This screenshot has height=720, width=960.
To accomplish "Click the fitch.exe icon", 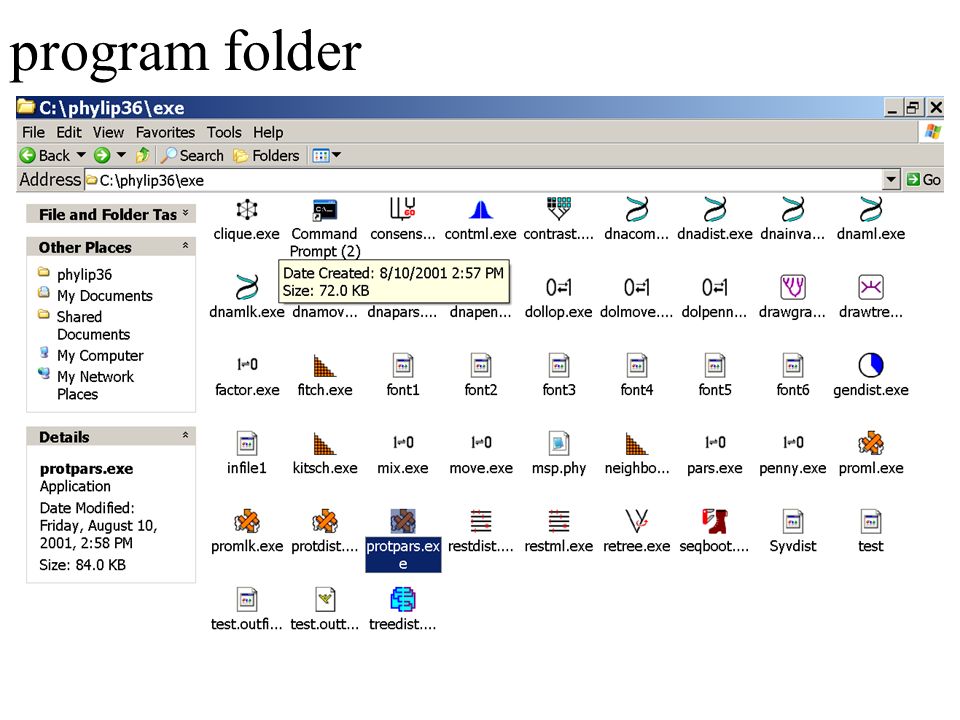I will tap(324, 365).
